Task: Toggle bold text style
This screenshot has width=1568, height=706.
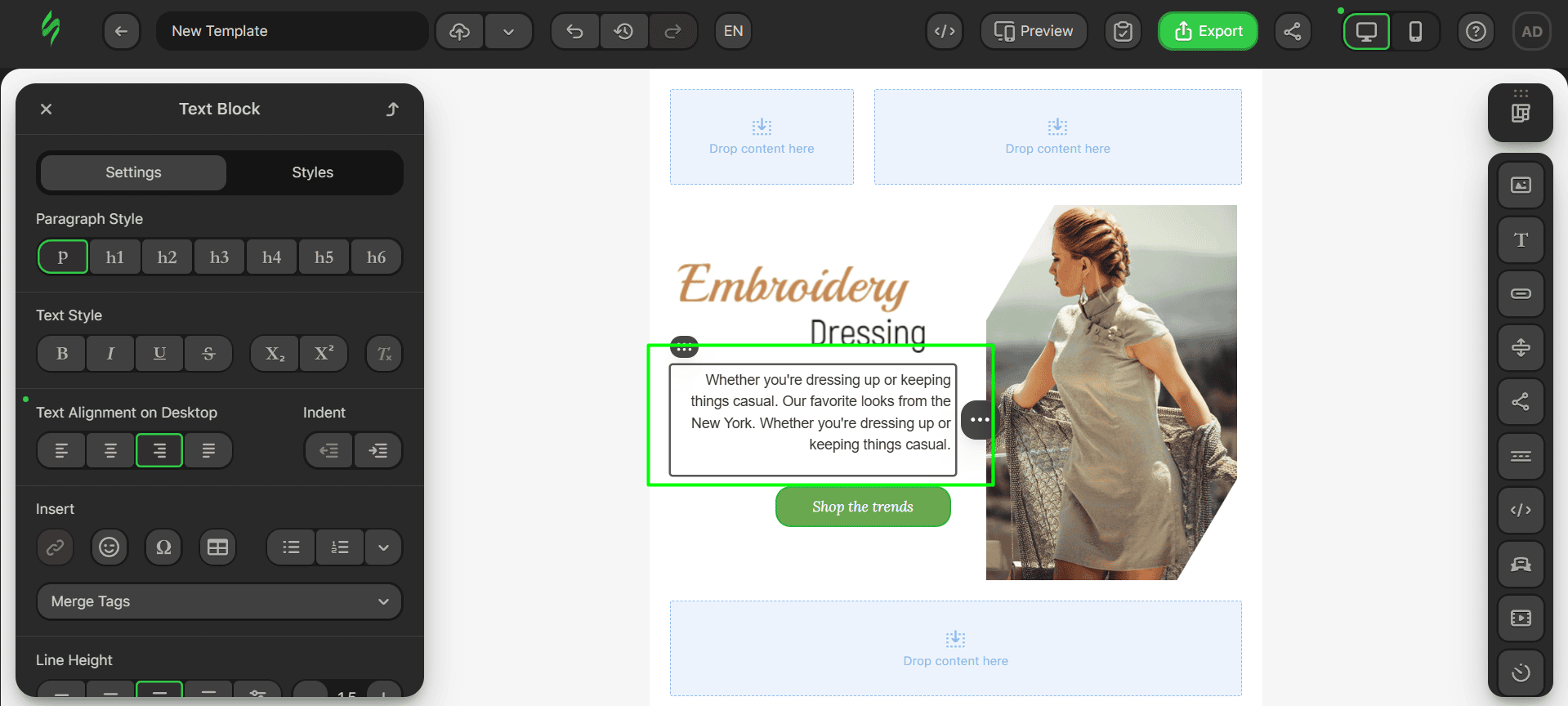Action: click(x=62, y=354)
